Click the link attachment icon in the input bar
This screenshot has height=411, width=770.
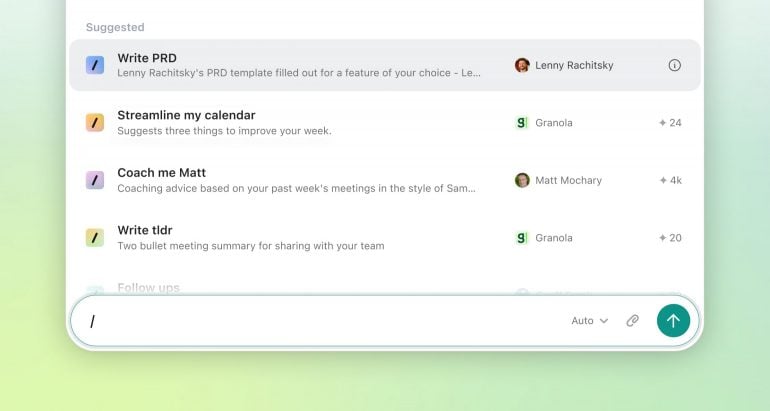click(632, 321)
